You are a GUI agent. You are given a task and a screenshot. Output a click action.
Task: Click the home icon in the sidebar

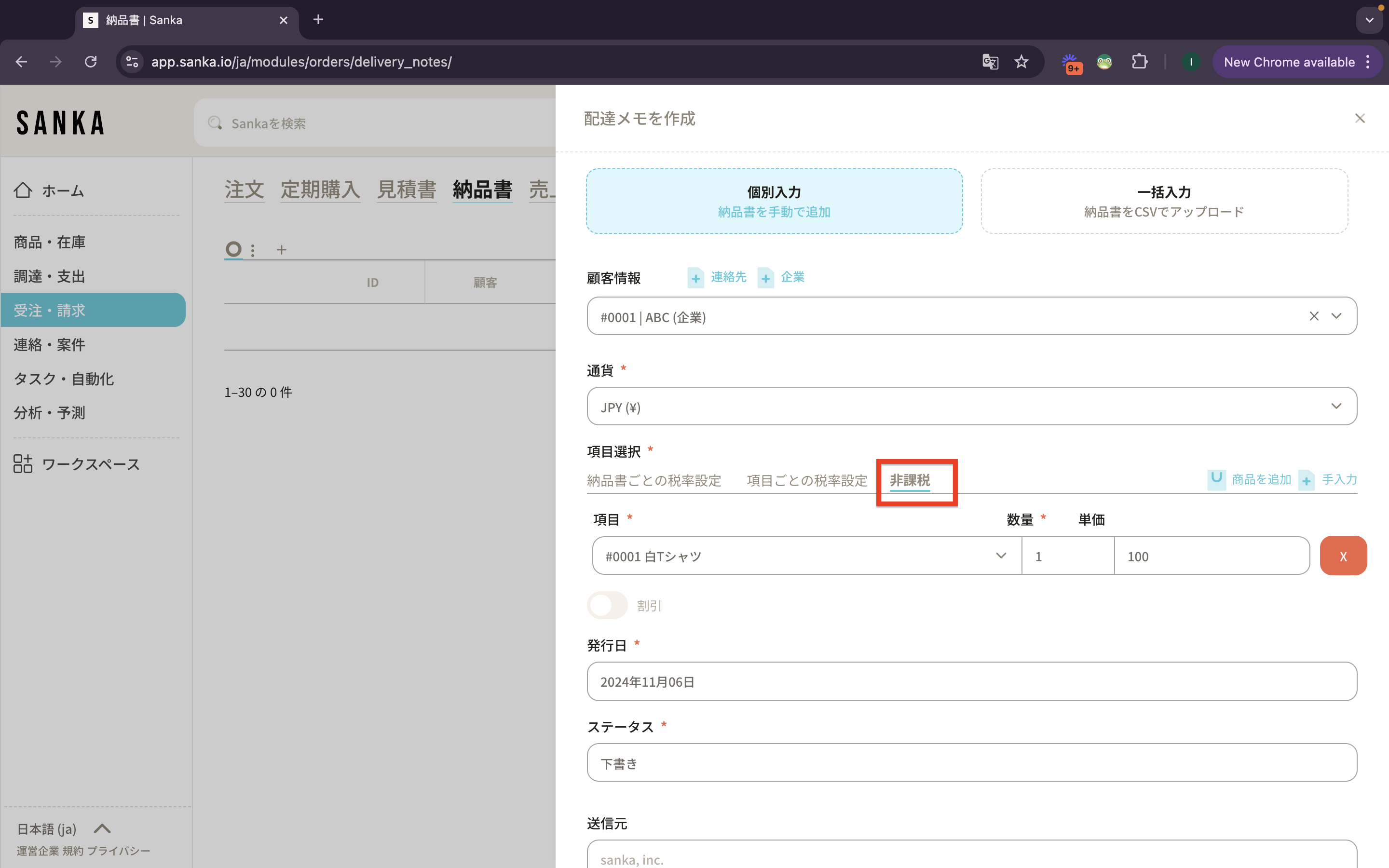point(23,190)
